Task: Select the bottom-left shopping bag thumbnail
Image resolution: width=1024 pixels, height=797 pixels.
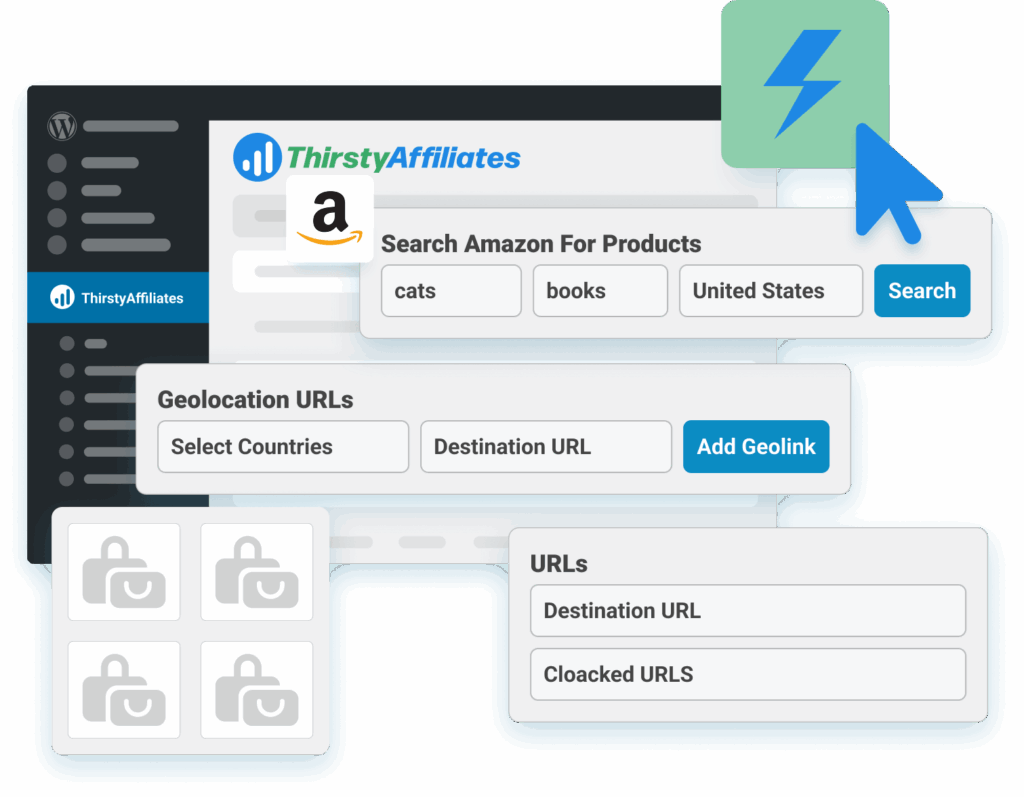Action: [x=124, y=690]
